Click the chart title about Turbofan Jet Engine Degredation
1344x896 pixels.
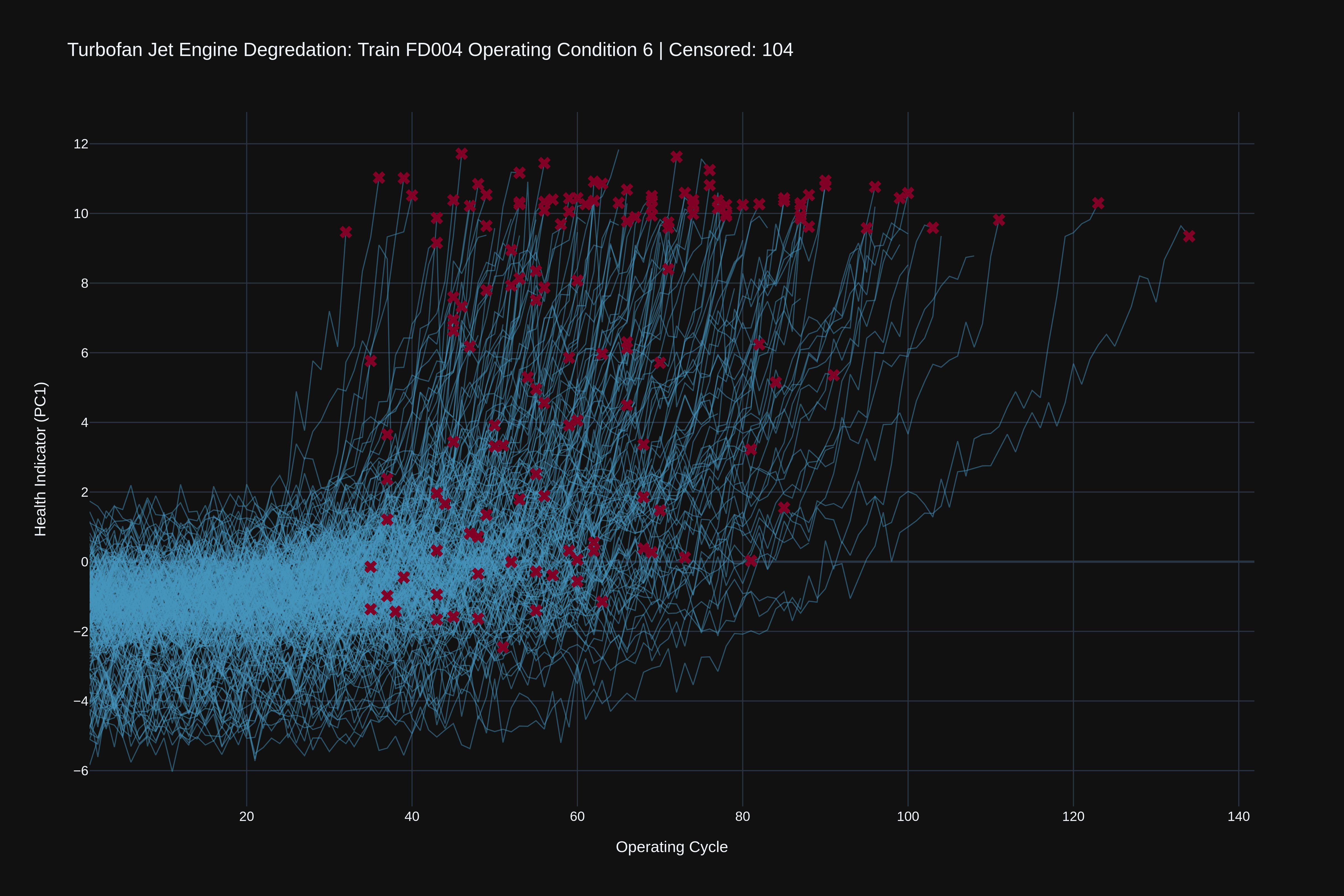point(430,50)
